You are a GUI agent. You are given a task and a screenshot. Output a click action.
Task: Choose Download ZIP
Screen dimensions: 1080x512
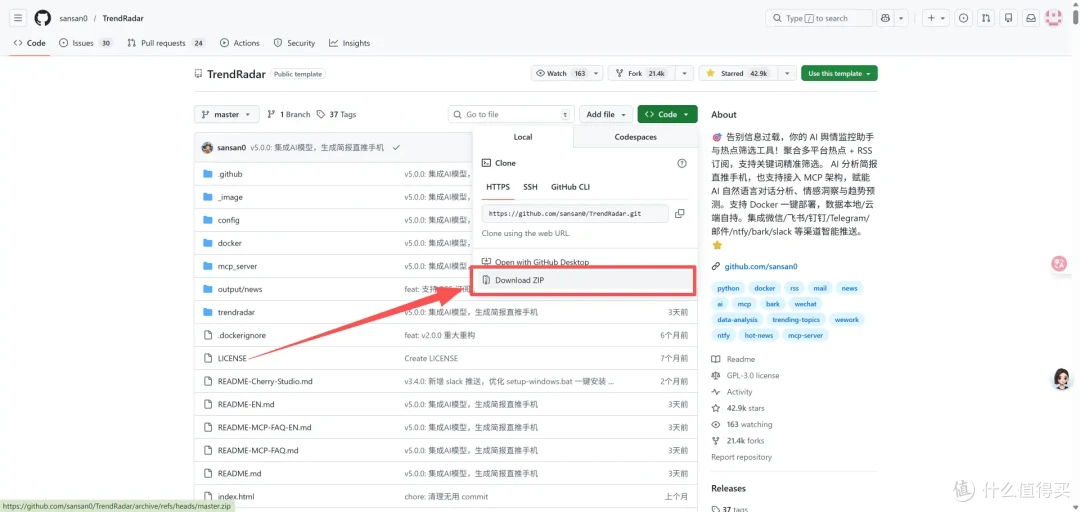(x=585, y=280)
